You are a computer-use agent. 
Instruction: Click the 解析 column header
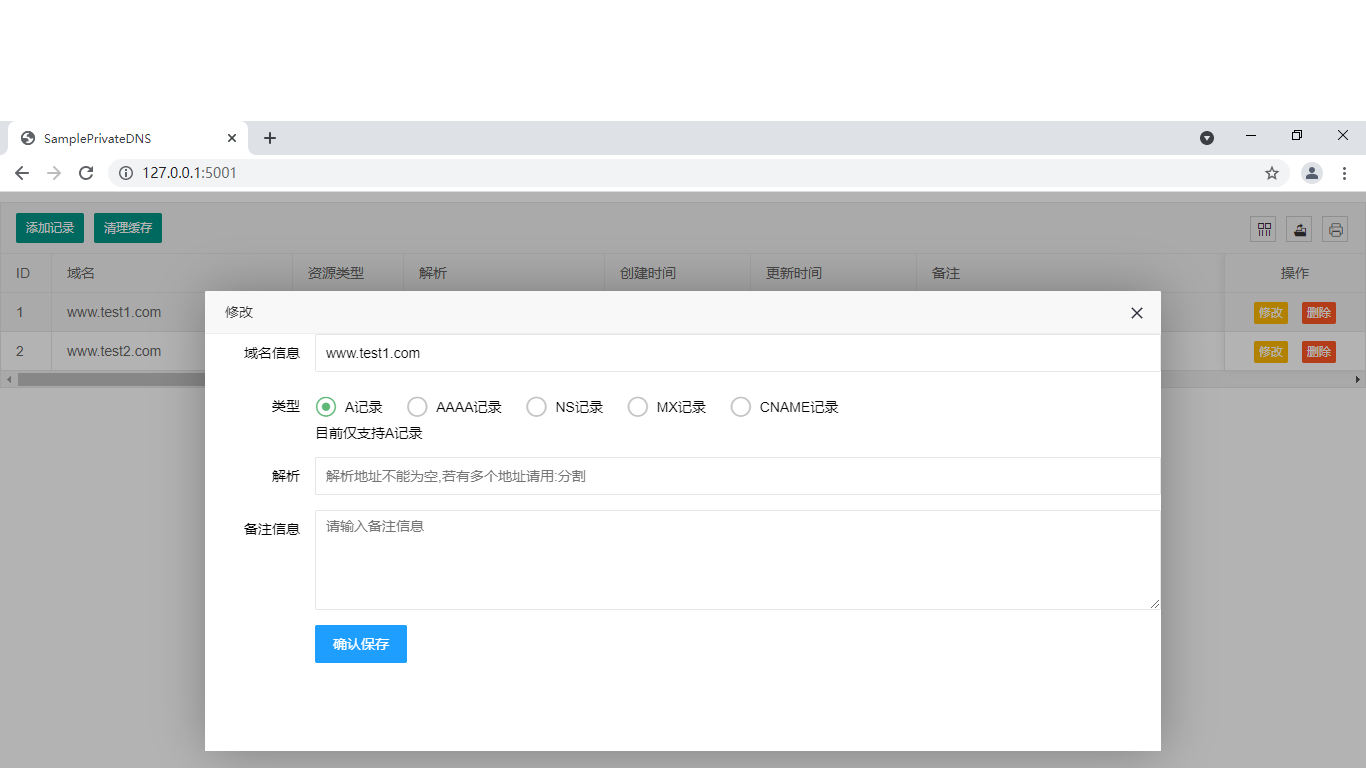(504, 273)
